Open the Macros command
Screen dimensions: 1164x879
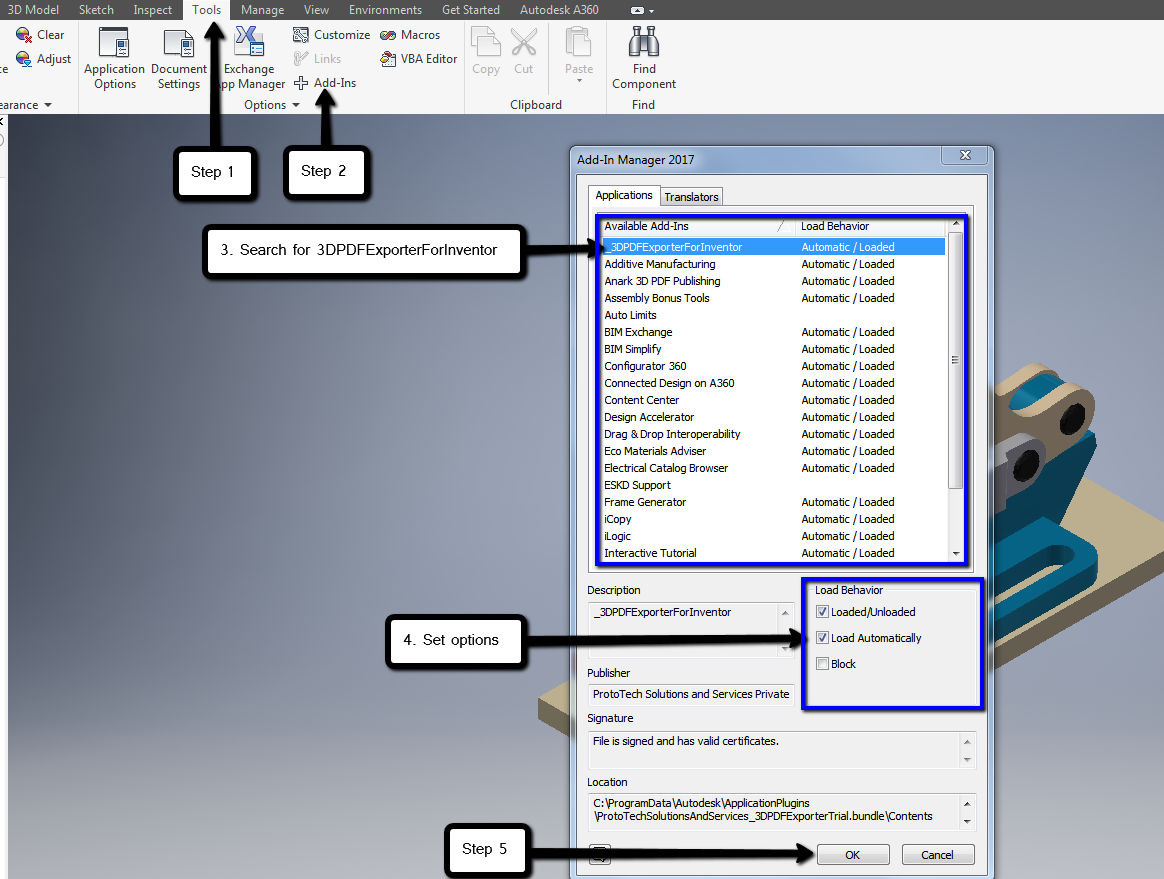coord(410,35)
